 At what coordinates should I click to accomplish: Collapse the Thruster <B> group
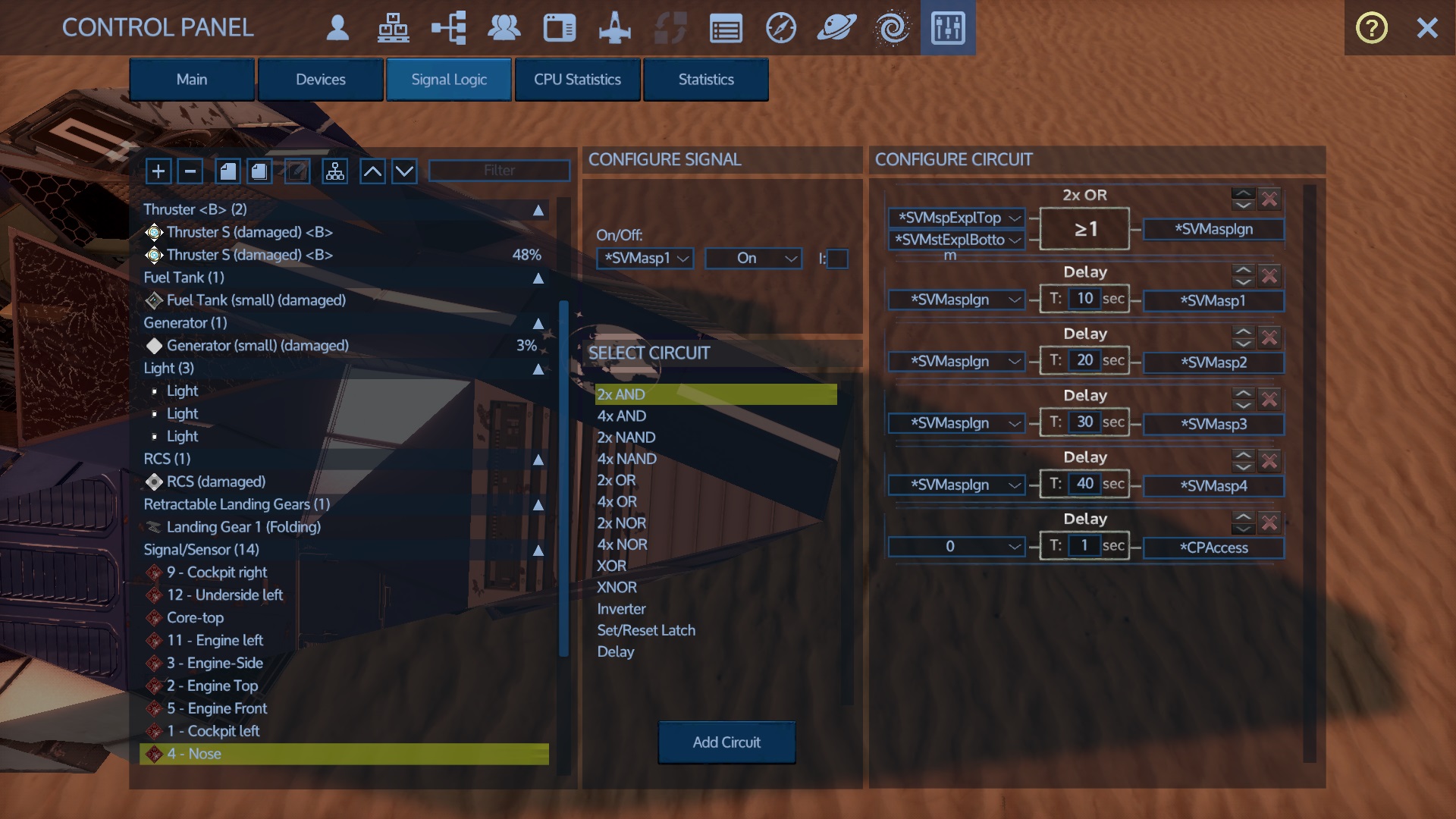(538, 210)
